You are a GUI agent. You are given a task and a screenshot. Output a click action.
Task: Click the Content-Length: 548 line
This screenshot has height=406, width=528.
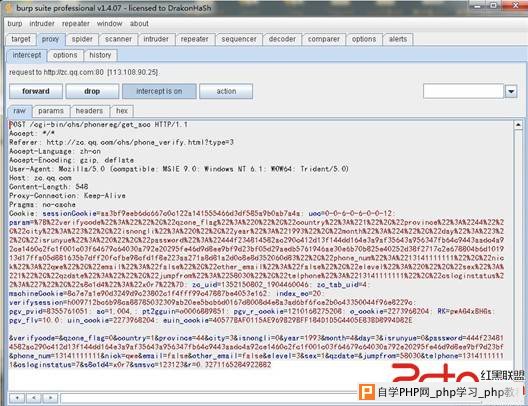click(x=49, y=187)
